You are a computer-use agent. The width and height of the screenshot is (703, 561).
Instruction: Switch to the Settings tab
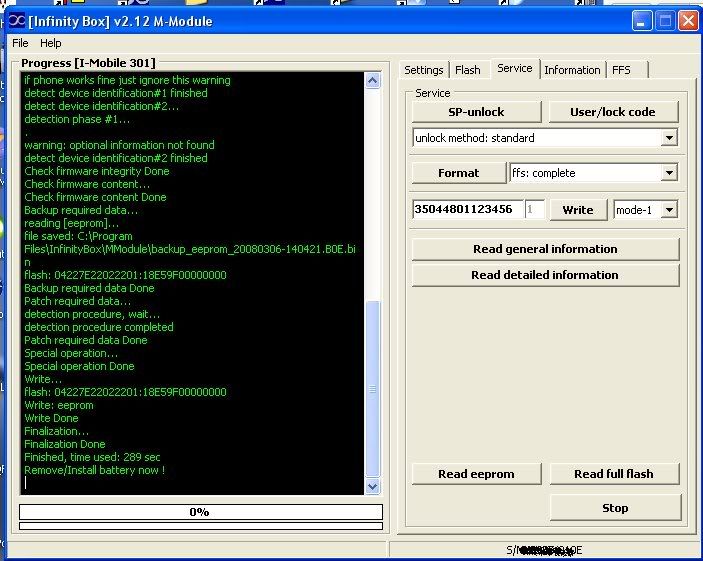click(x=424, y=70)
